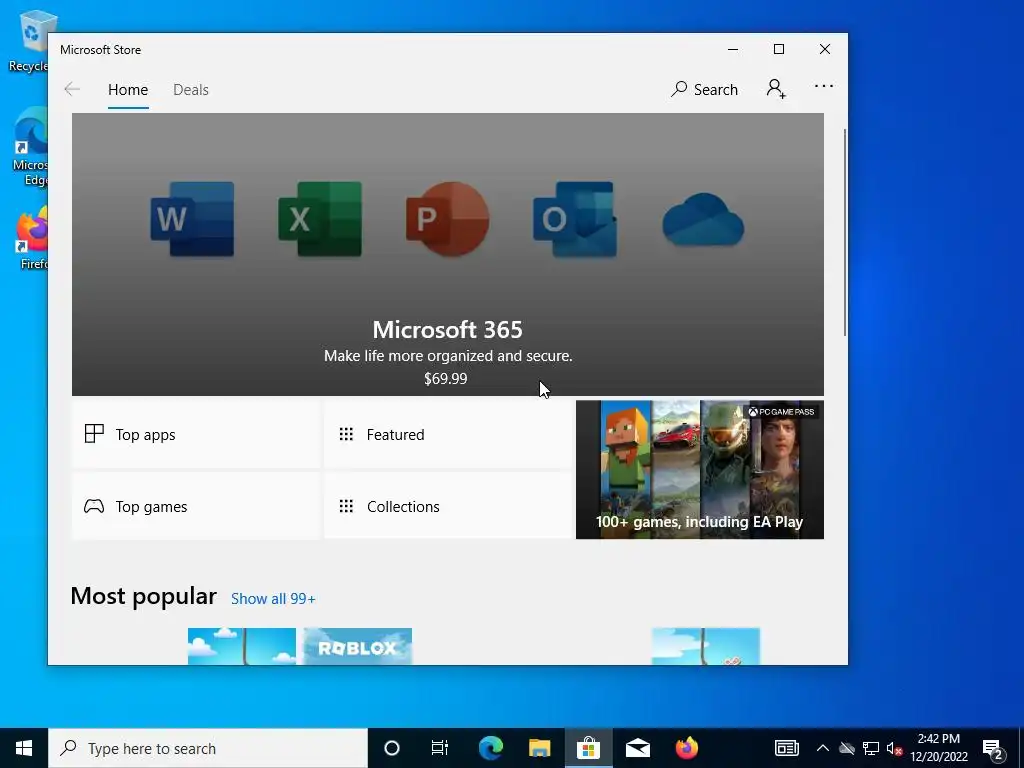Open the Collections tile

pos(448,506)
